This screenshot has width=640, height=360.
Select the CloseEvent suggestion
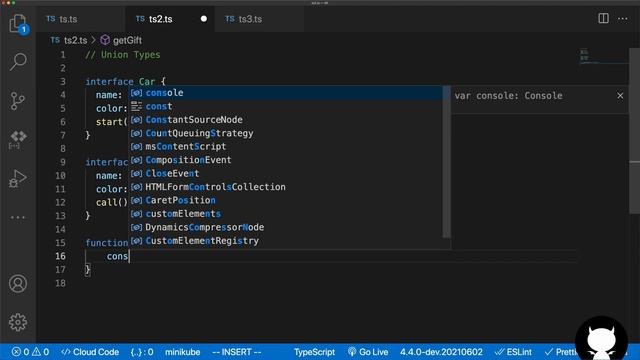(286, 173)
